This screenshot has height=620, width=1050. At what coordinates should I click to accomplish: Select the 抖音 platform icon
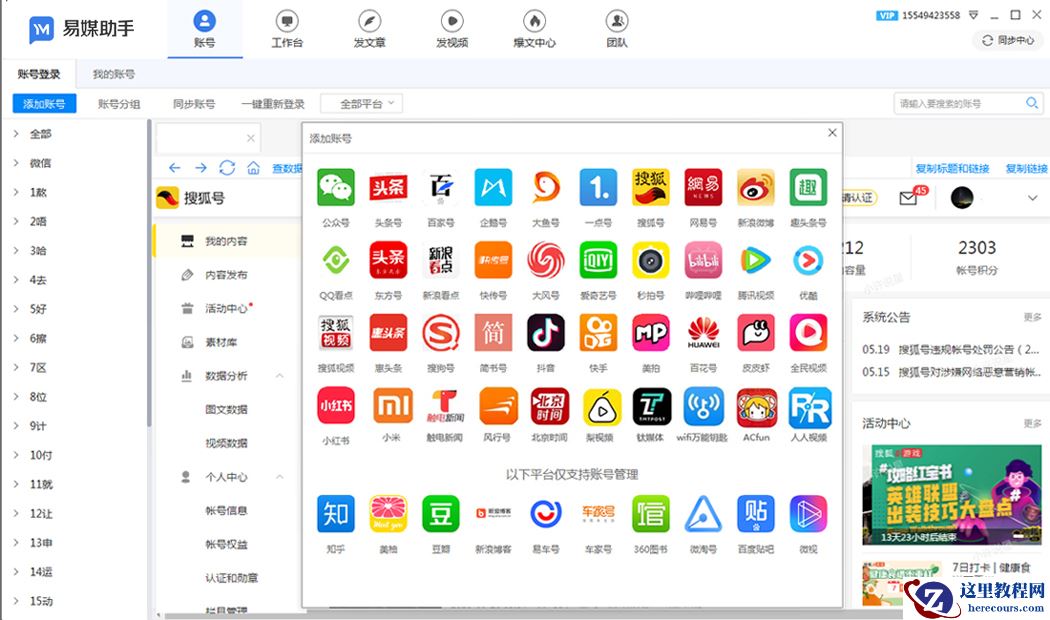point(546,333)
